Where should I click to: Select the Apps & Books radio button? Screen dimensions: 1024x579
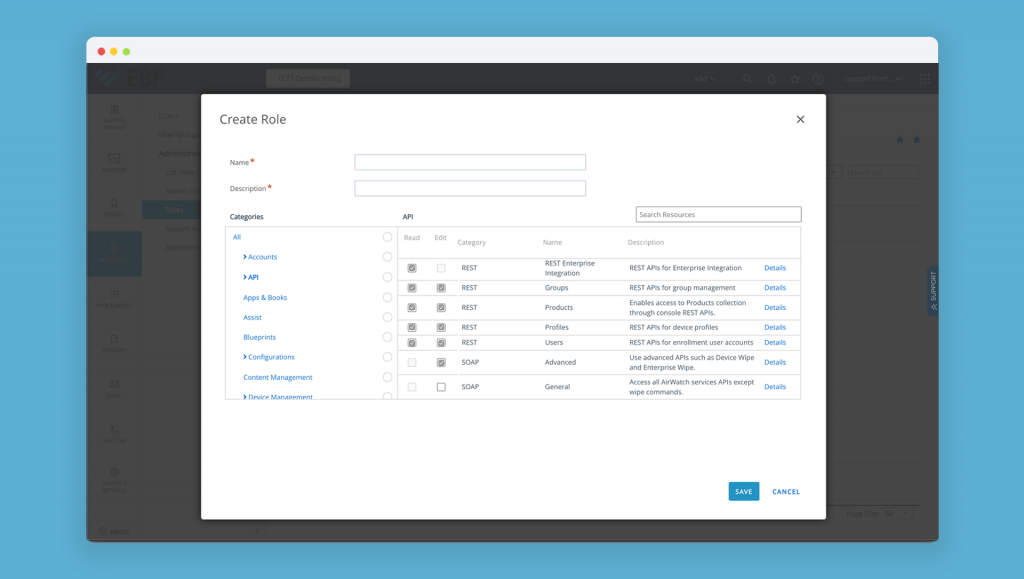click(387, 298)
